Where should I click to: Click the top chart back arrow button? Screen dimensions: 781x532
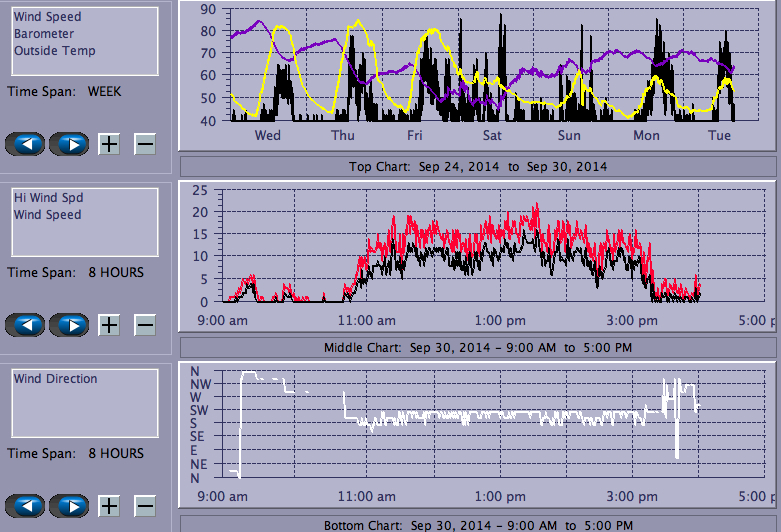tap(25, 144)
